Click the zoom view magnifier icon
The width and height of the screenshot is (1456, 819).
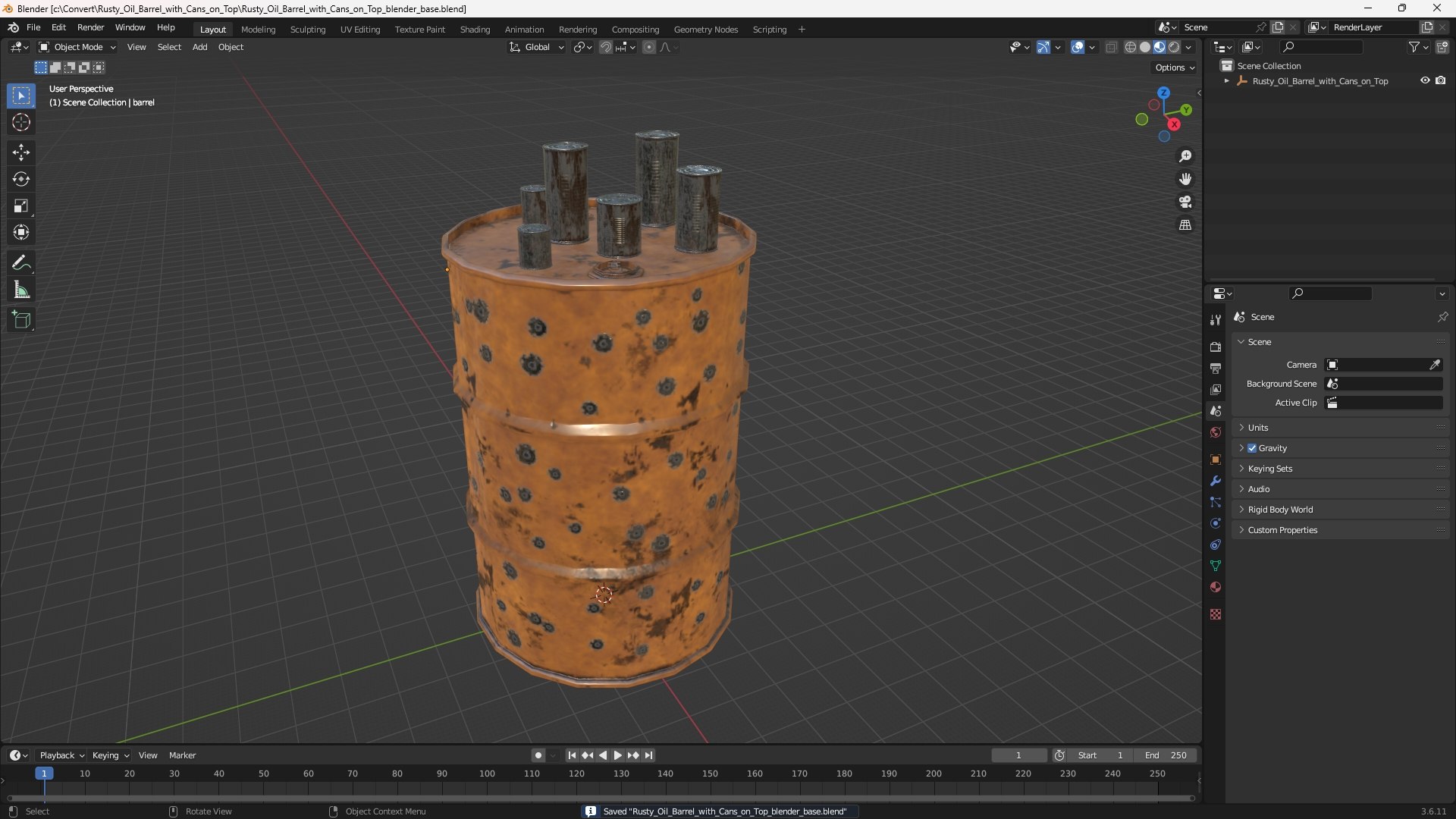(1185, 156)
